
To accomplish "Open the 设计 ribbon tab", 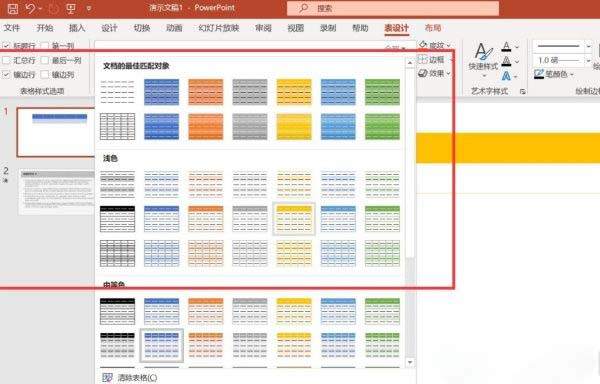I will click(x=109, y=28).
